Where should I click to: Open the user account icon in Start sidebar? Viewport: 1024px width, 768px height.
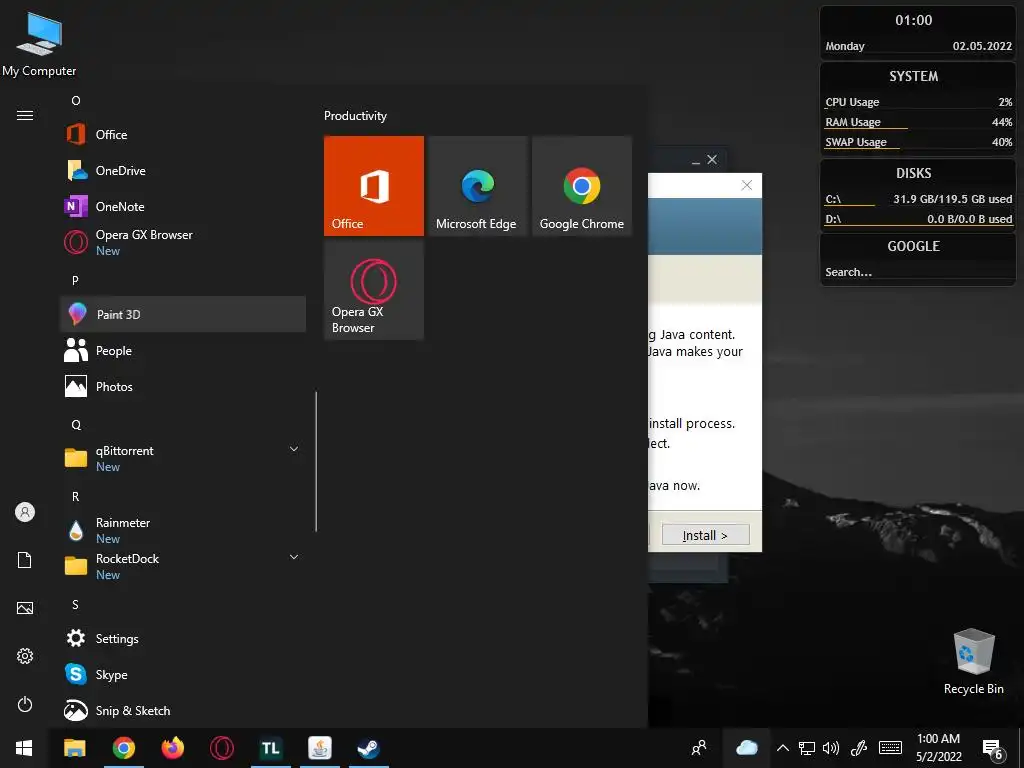click(x=25, y=512)
